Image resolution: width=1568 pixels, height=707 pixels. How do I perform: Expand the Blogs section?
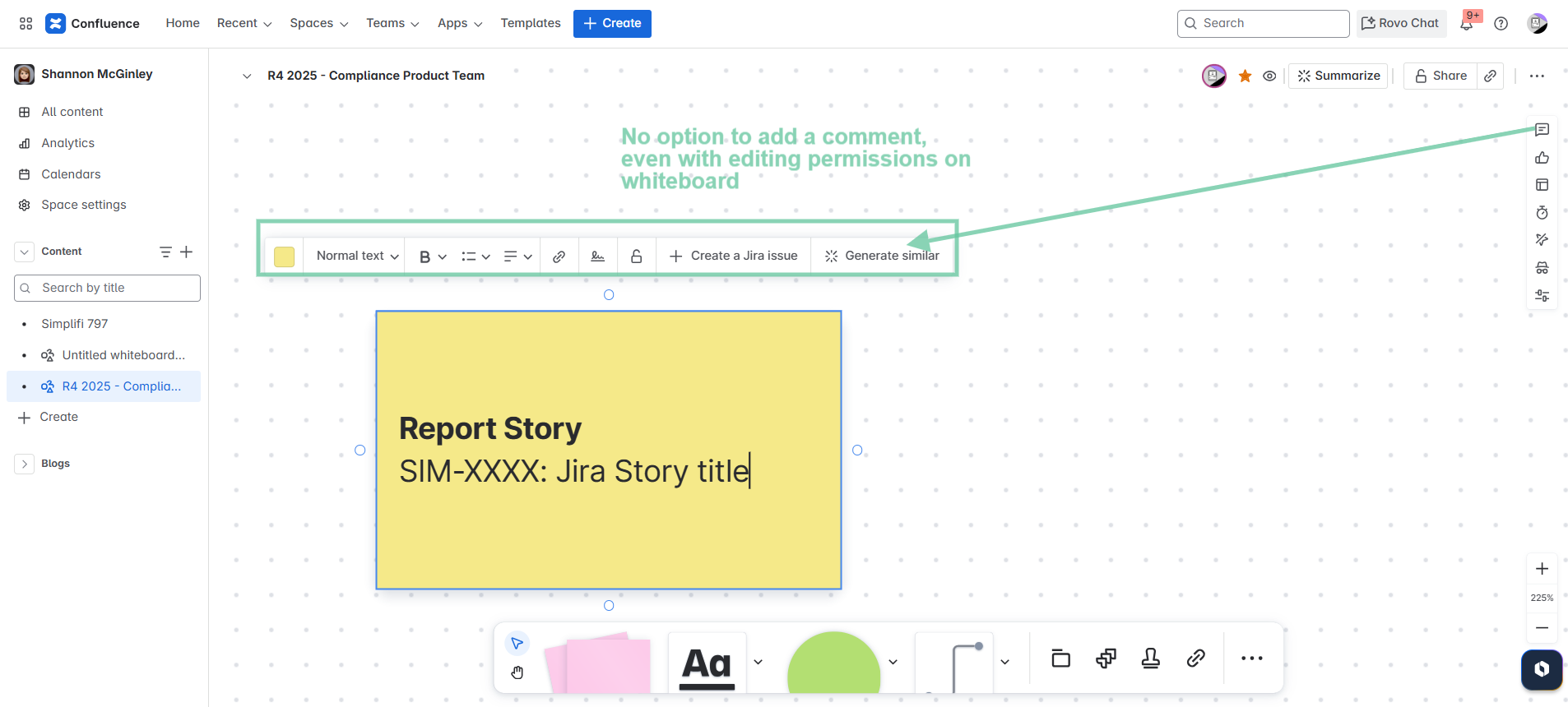click(x=25, y=464)
